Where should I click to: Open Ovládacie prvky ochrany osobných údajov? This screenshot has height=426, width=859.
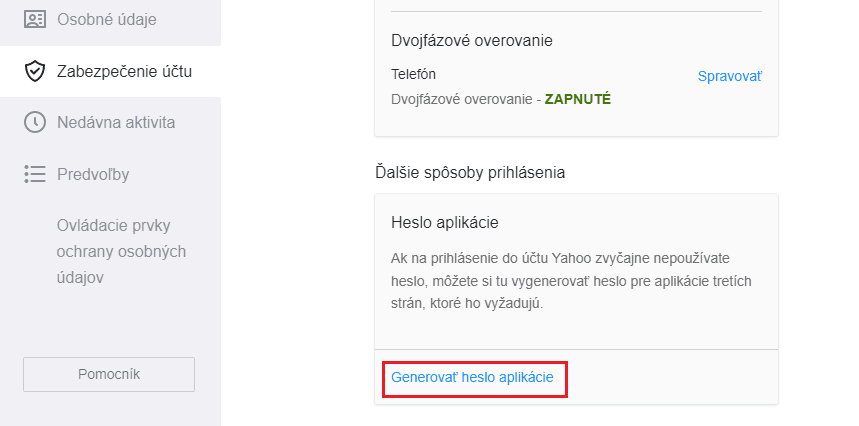(x=121, y=251)
